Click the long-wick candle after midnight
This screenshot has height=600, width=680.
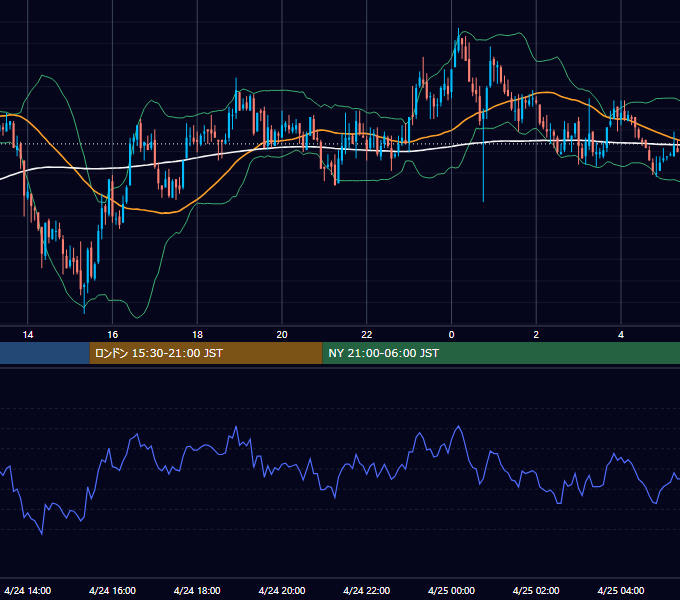[484, 156]
